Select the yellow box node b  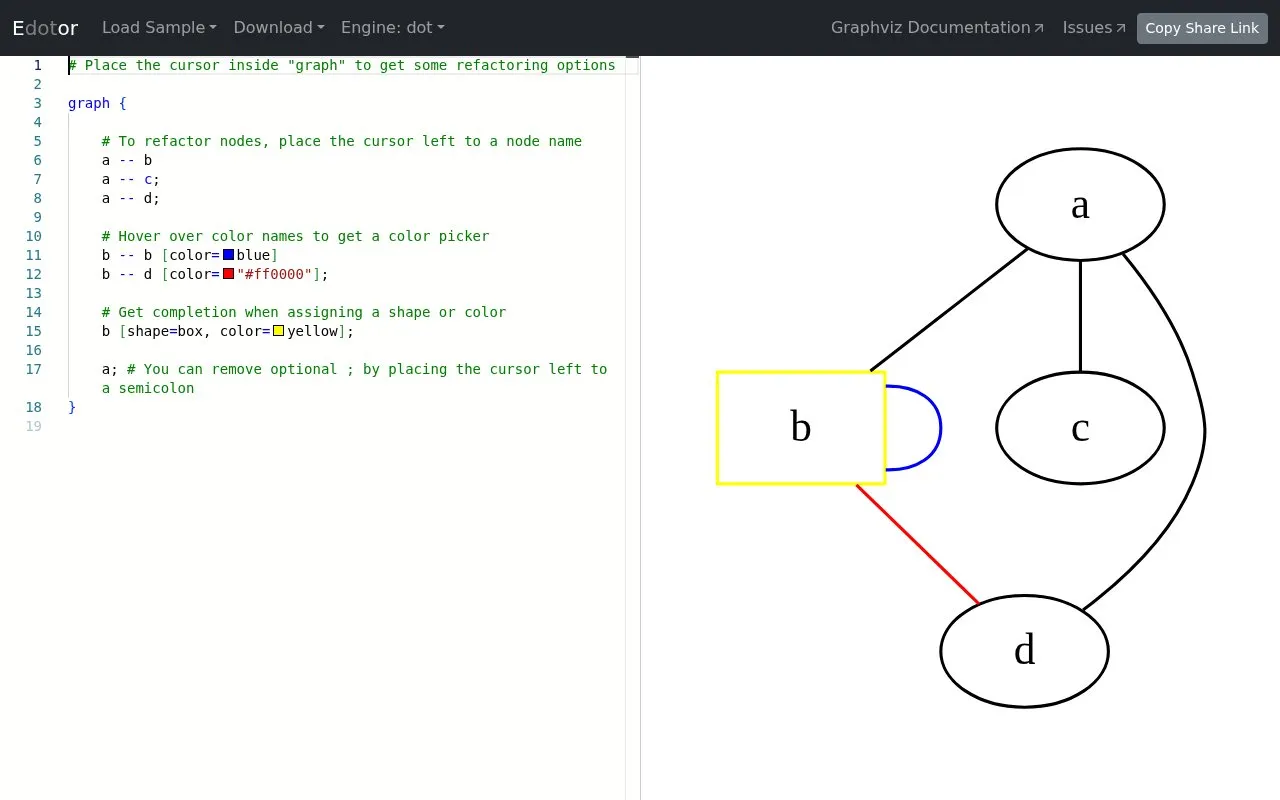coord(801,428)
